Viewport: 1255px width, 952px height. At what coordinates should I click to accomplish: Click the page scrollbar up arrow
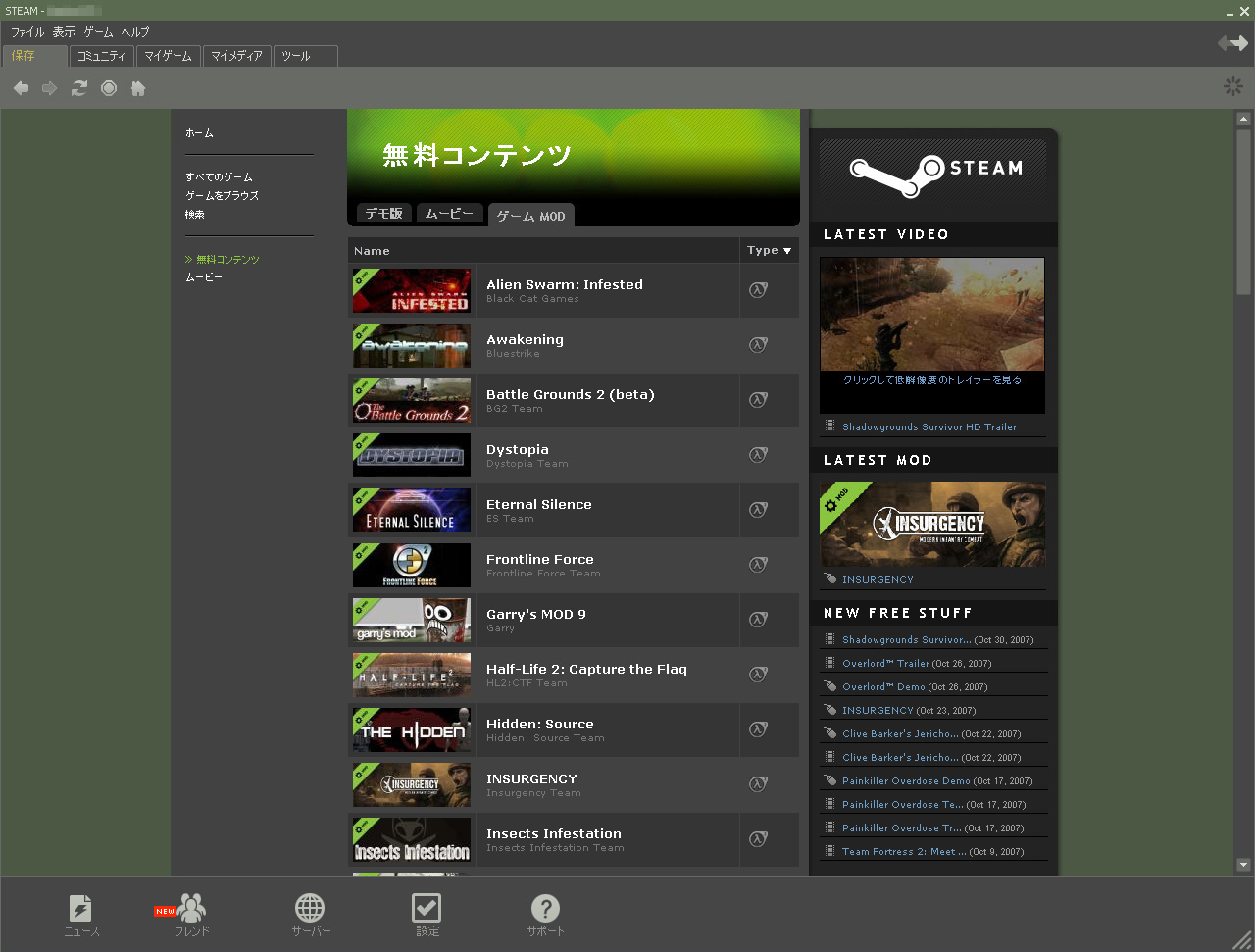point(1243,120)
